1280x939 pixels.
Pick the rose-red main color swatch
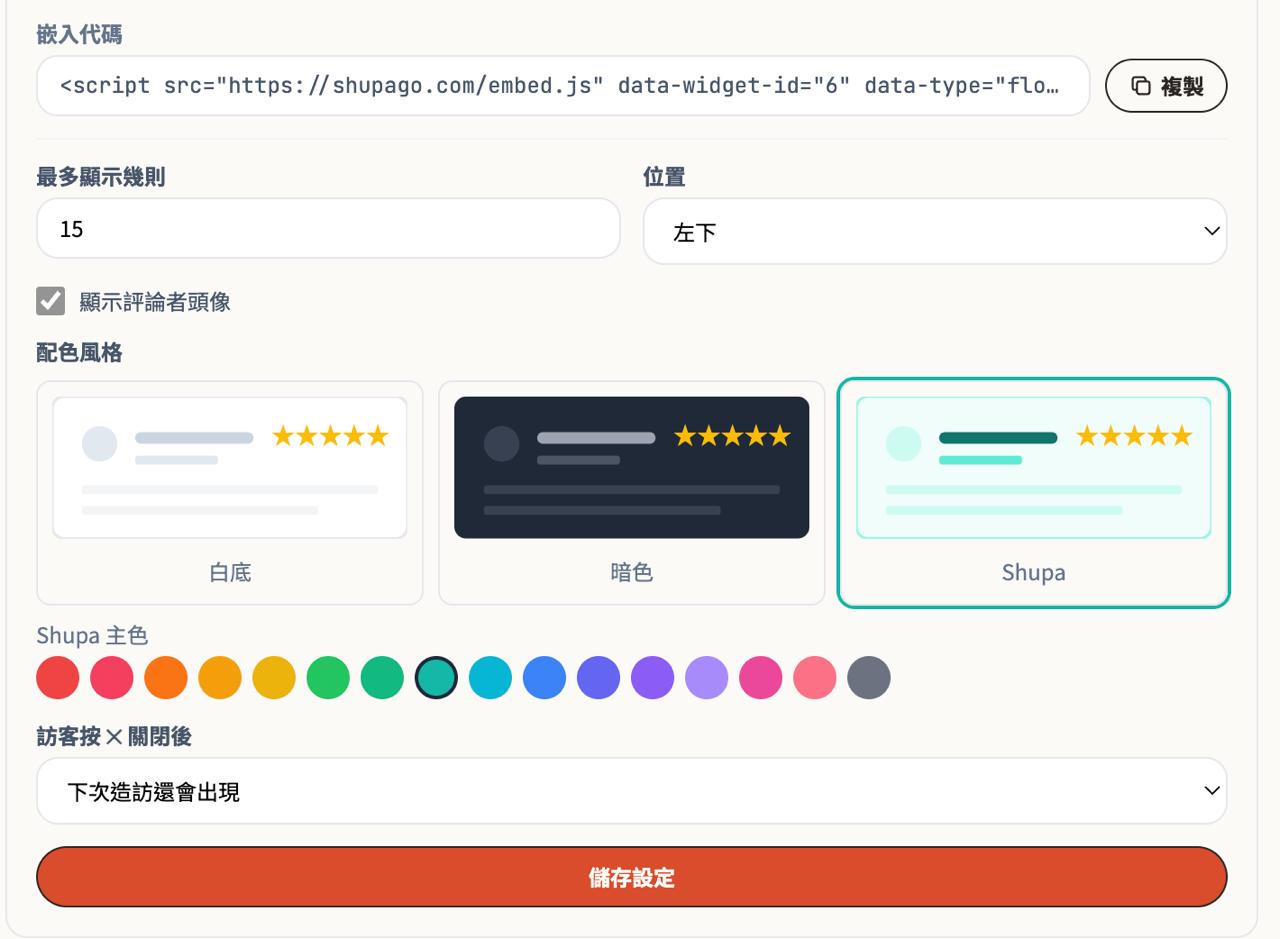[x=112, y=678]
